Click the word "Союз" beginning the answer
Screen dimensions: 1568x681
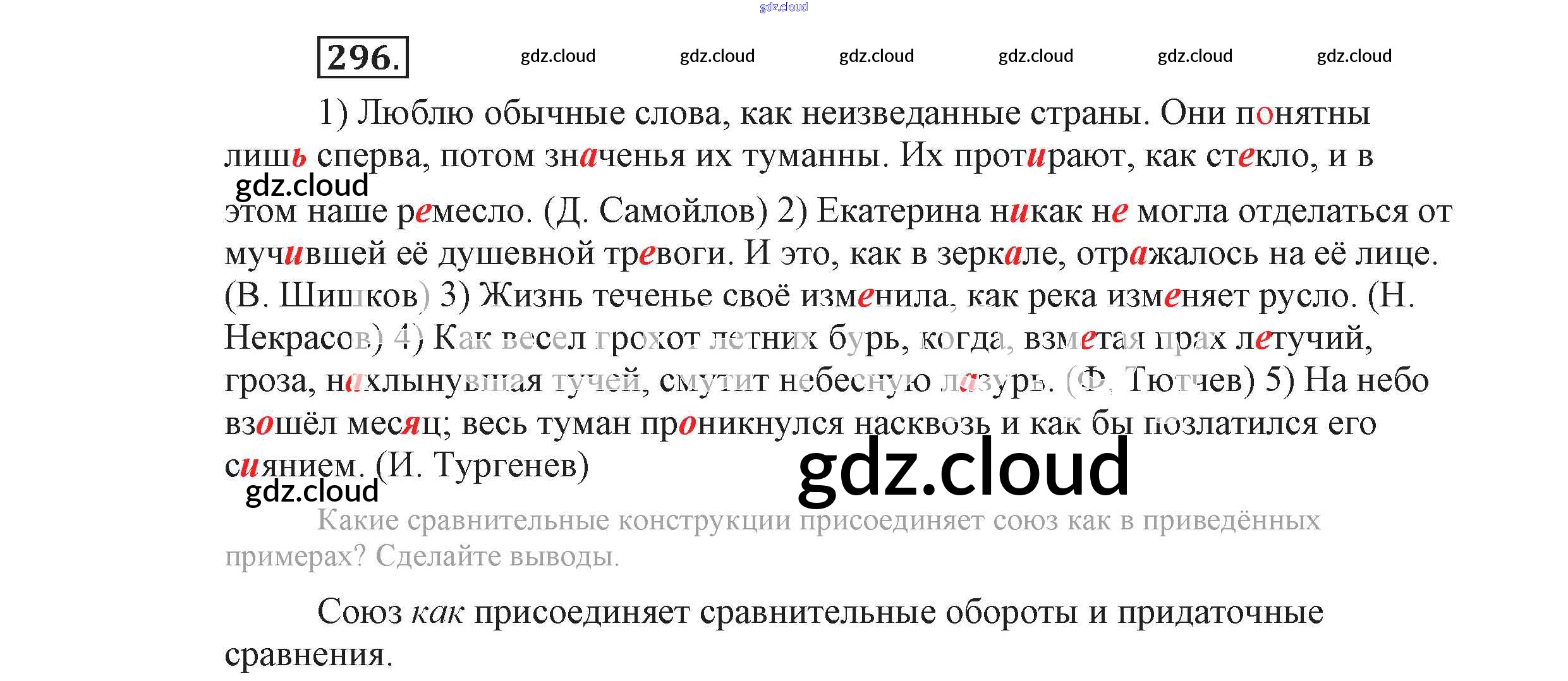tap(359, 612)
